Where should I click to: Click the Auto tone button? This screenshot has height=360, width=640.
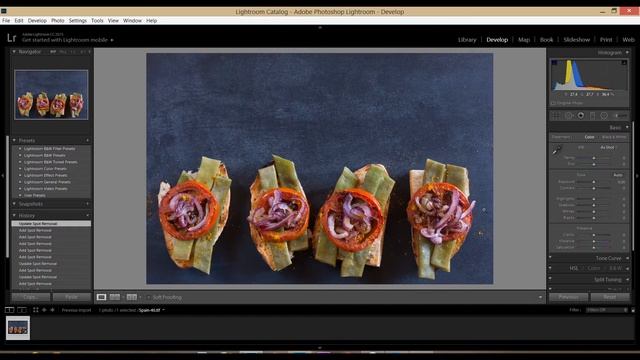pos(618,175)
